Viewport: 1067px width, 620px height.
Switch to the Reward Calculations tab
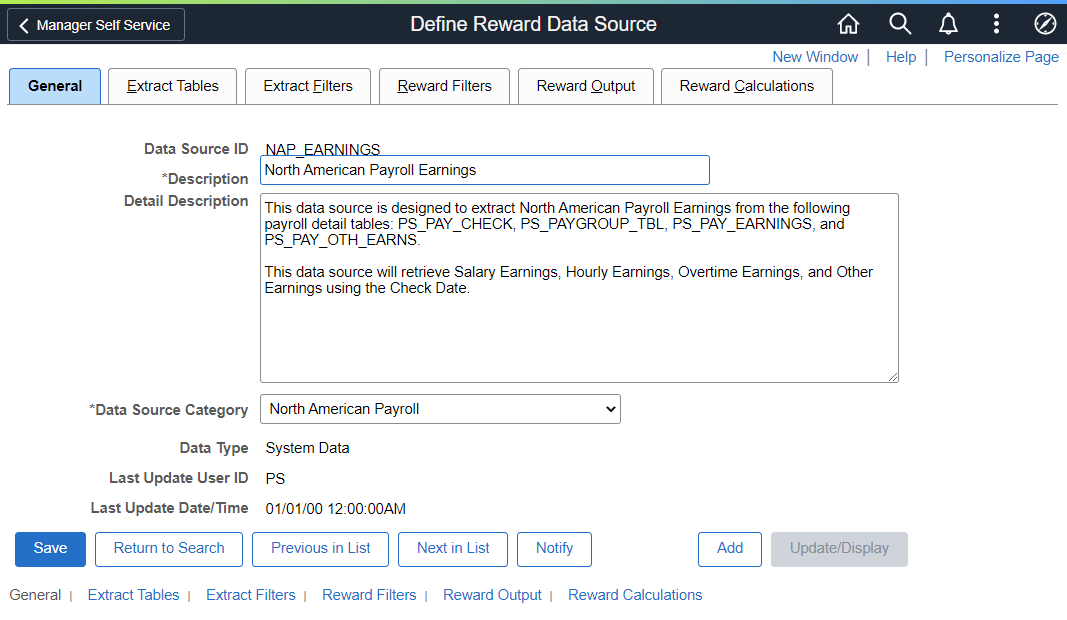tap(746, 86)
